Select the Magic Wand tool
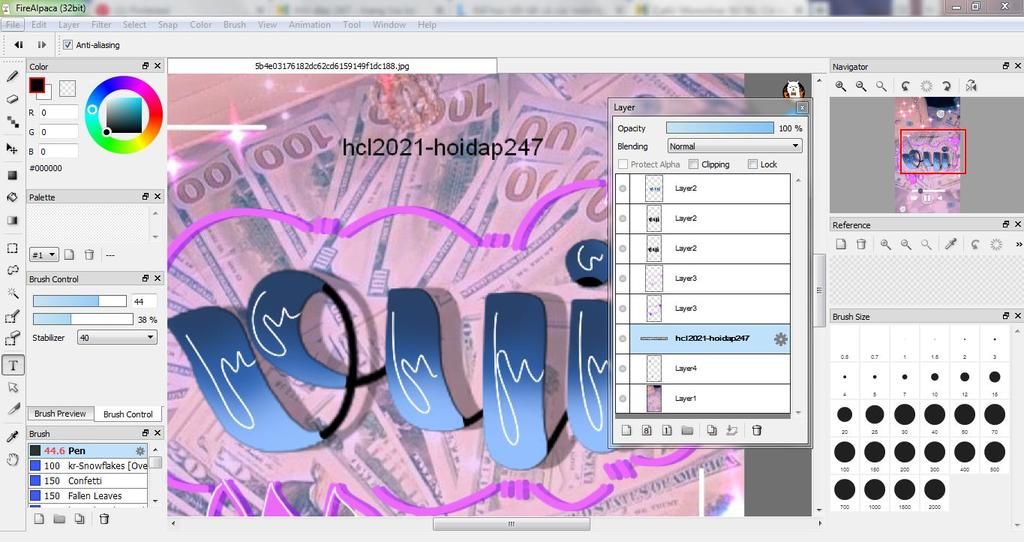The height and width of the screenshot is (542, 1024). click(x=12, y=293)
